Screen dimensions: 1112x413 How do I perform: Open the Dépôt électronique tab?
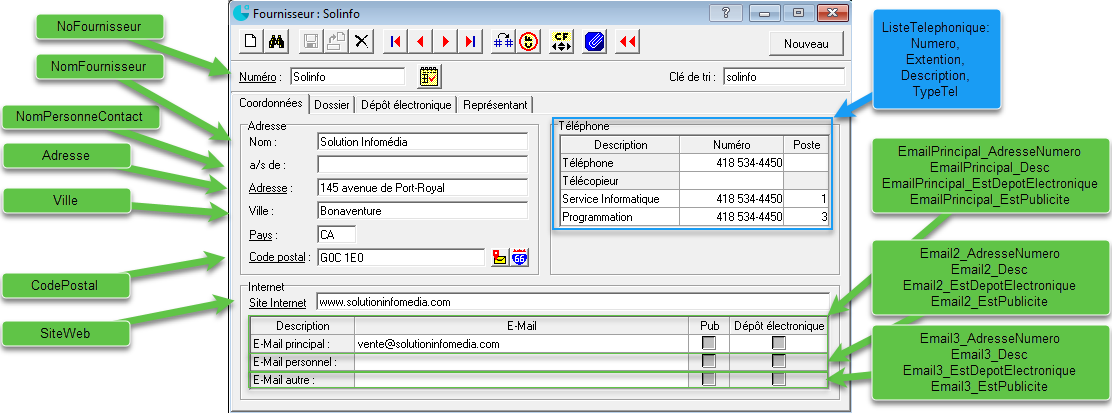(407, 104)
